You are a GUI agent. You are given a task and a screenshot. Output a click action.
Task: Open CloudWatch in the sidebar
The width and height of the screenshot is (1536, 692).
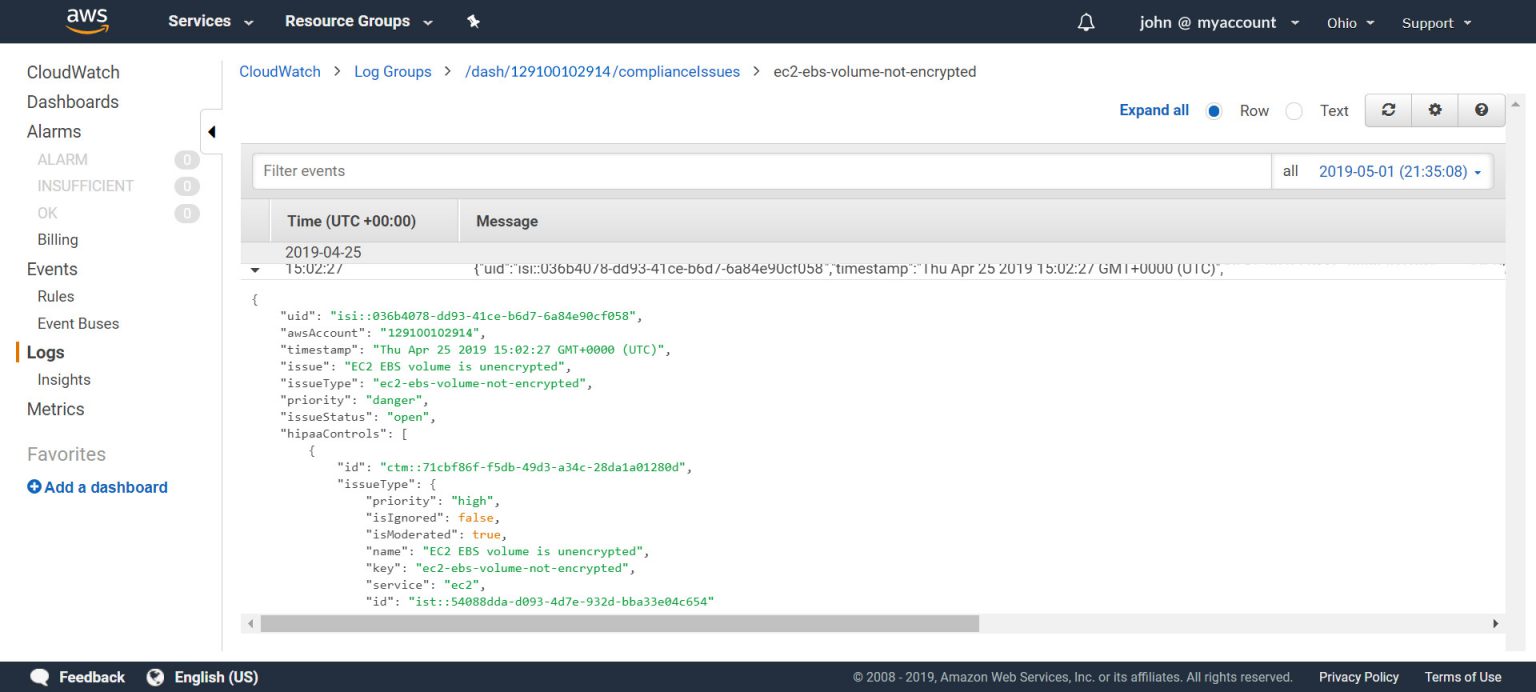73,72
